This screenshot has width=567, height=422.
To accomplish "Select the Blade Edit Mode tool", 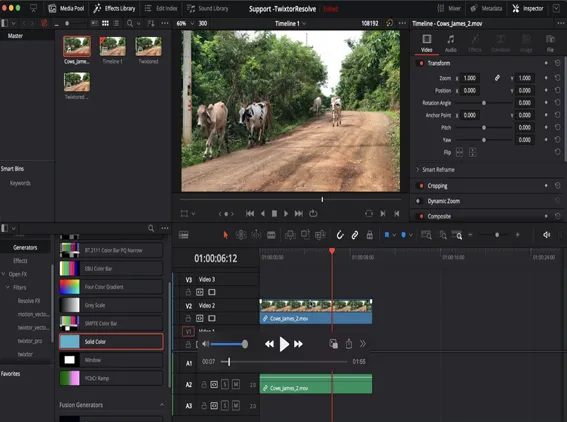I will coord(271,235).
